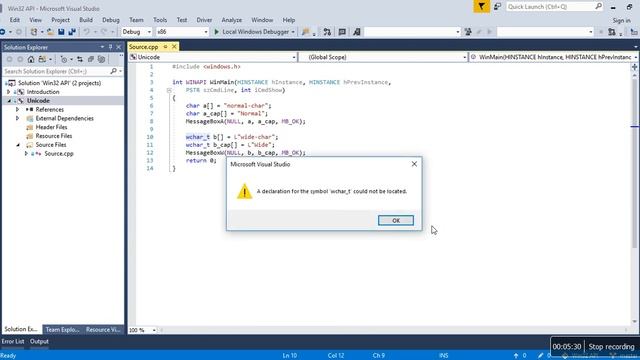Click the Quick Launch search field
Screen dimensions: 640x360
tap(554, 7)
